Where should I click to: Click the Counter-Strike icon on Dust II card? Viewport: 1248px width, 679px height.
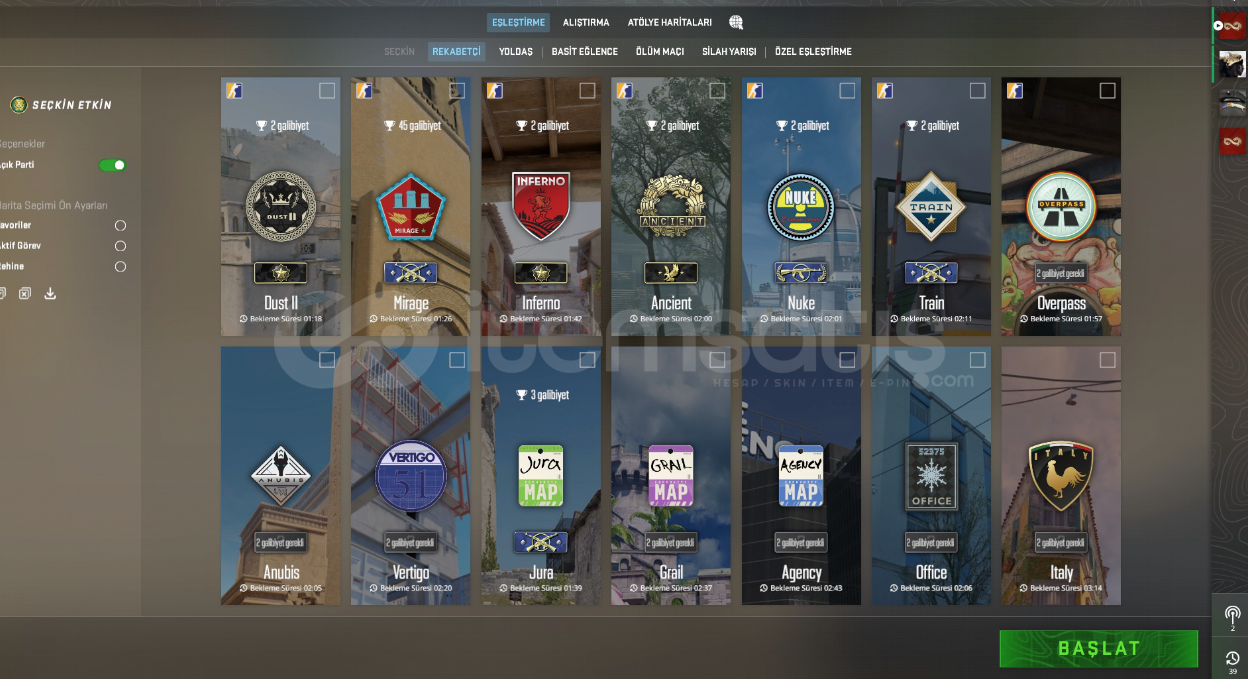[x=234, y=91]
